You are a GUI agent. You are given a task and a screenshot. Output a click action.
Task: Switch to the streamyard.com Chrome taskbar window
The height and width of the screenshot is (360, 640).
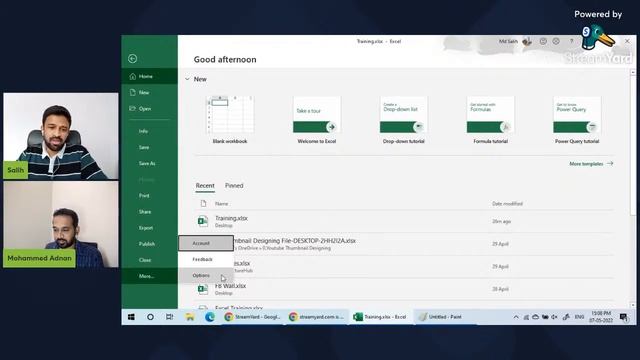[x=317, y=317]
